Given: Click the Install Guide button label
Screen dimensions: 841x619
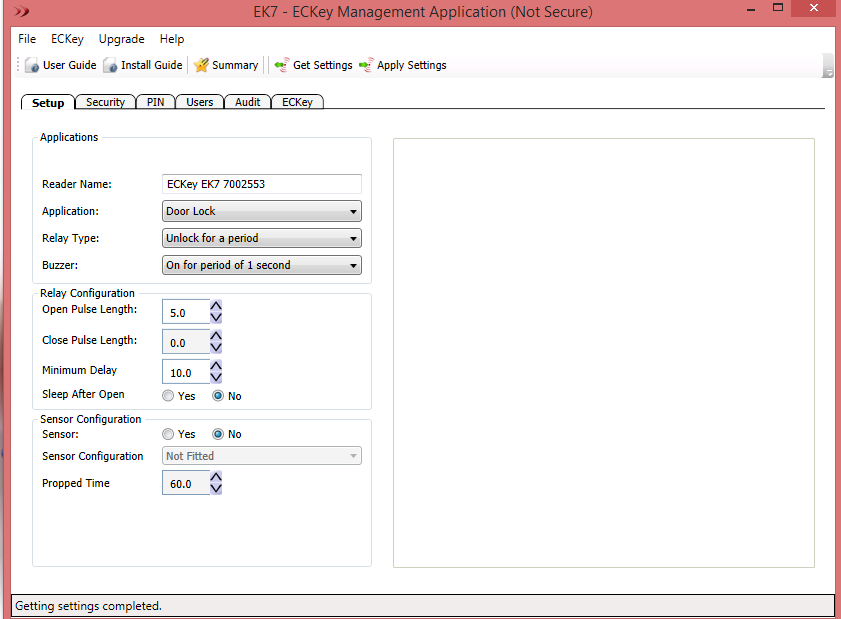Looking at the screenshot, I should [152, 65].
